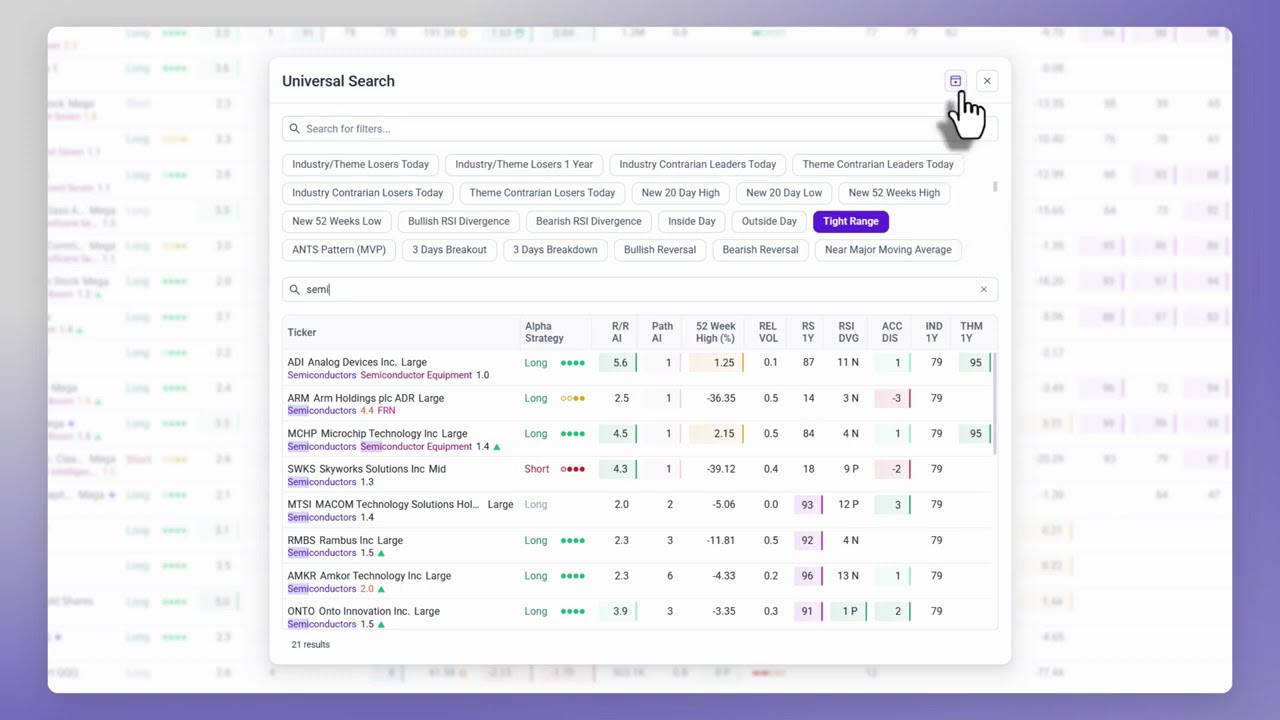This screenshot has height=720, width=1280.
Task: Choose Bearish RSI Divergence filter
Action: coord(588,221)
